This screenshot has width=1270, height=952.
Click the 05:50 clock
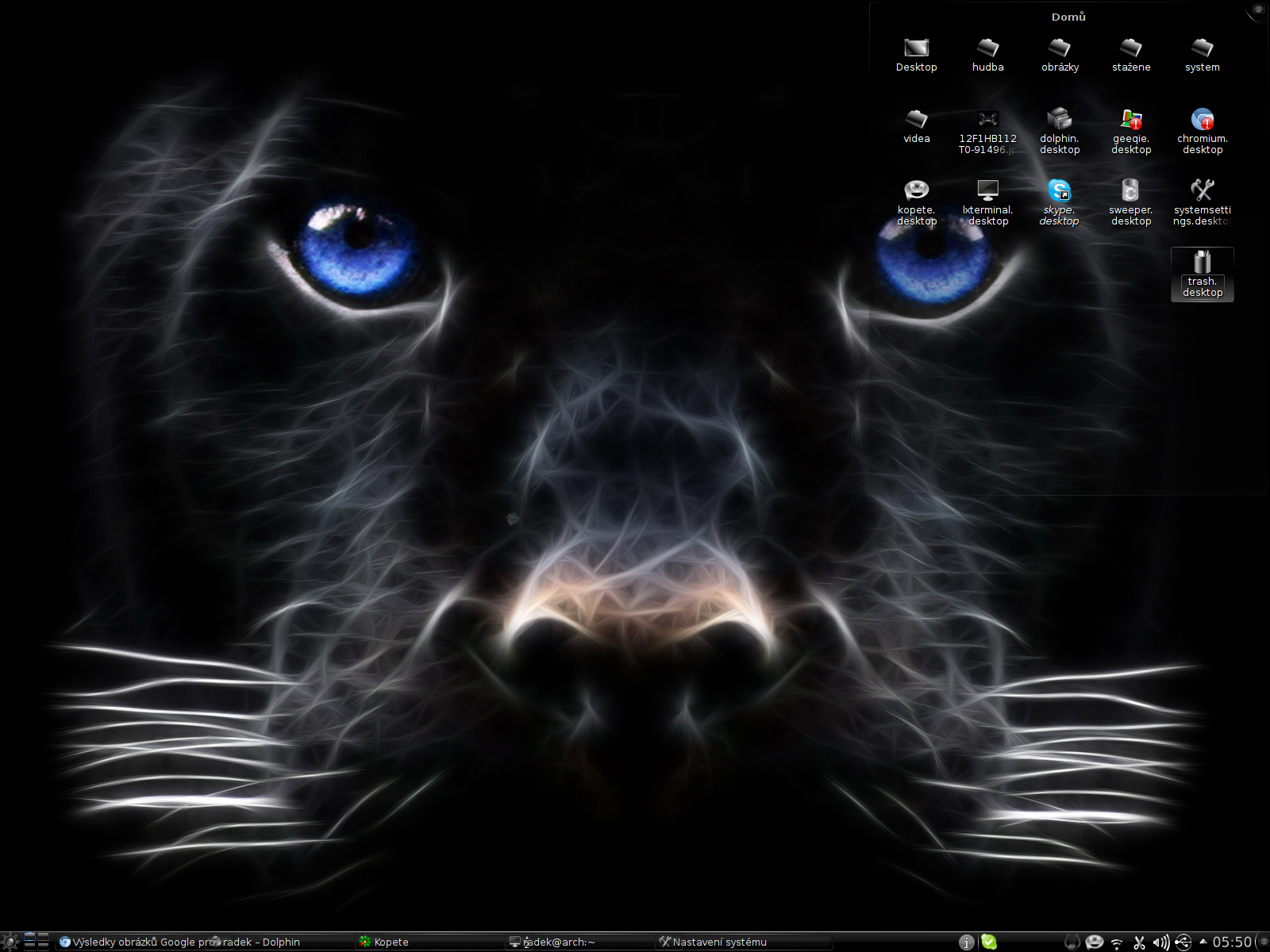pyautogui.click(x=1232, y=942)
